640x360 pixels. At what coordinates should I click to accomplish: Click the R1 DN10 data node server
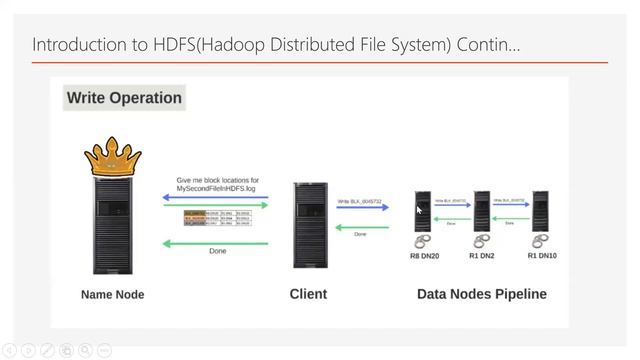(540, 211)
